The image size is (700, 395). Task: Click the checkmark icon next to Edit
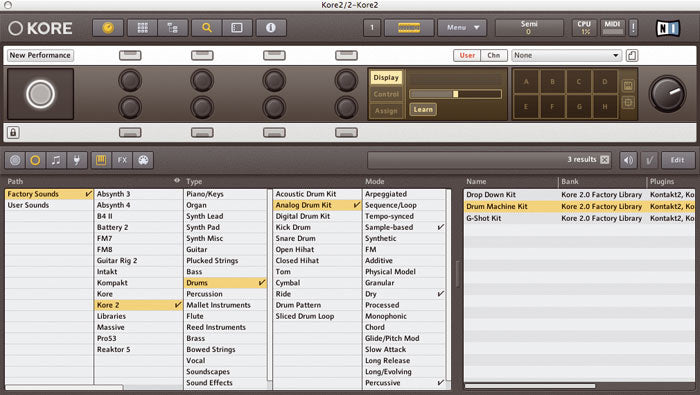(650, 160)
